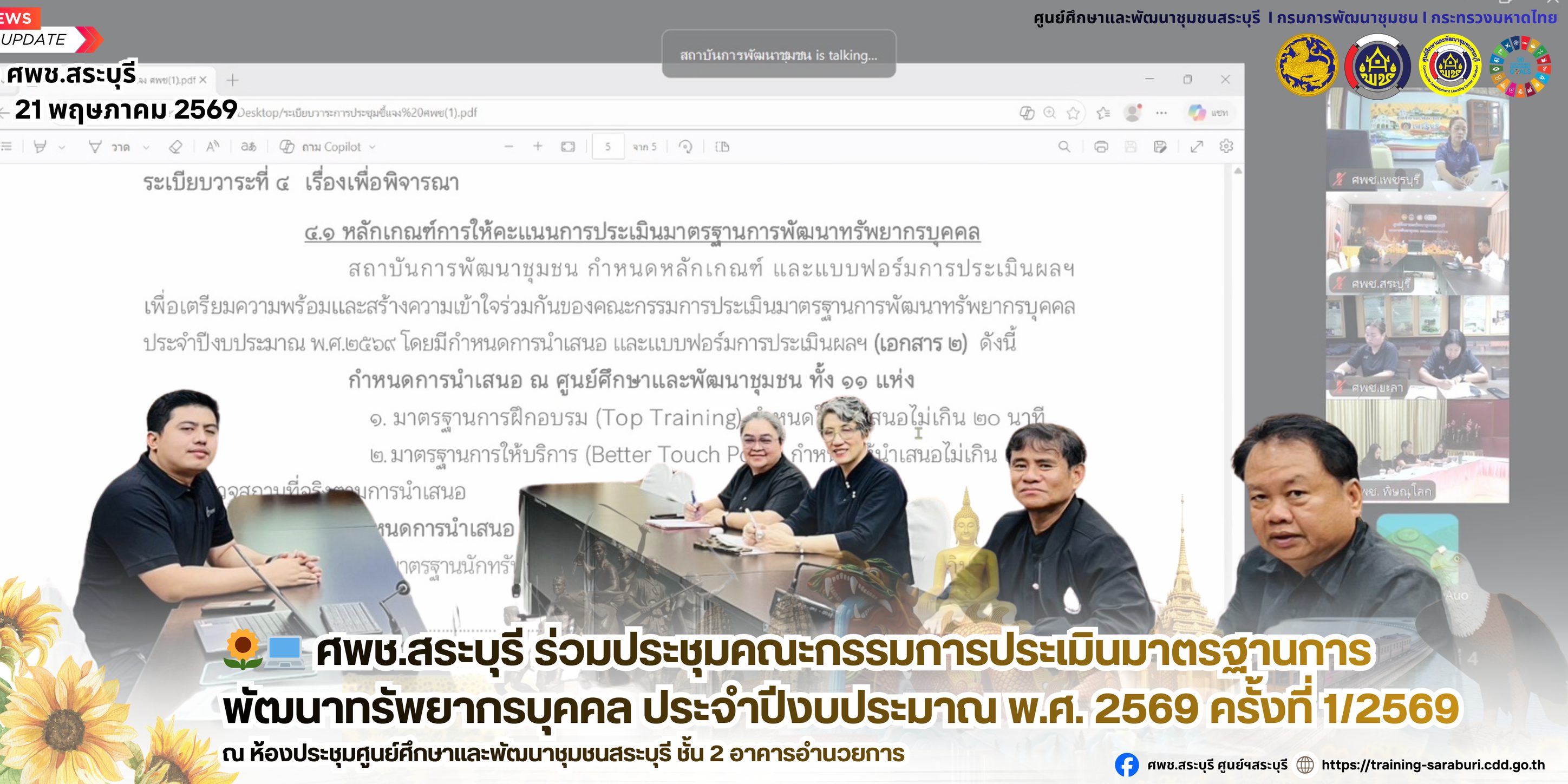Zoom in on the PDF with plus
Viewport: 1568px width, 784px height.
click(538, 147)
